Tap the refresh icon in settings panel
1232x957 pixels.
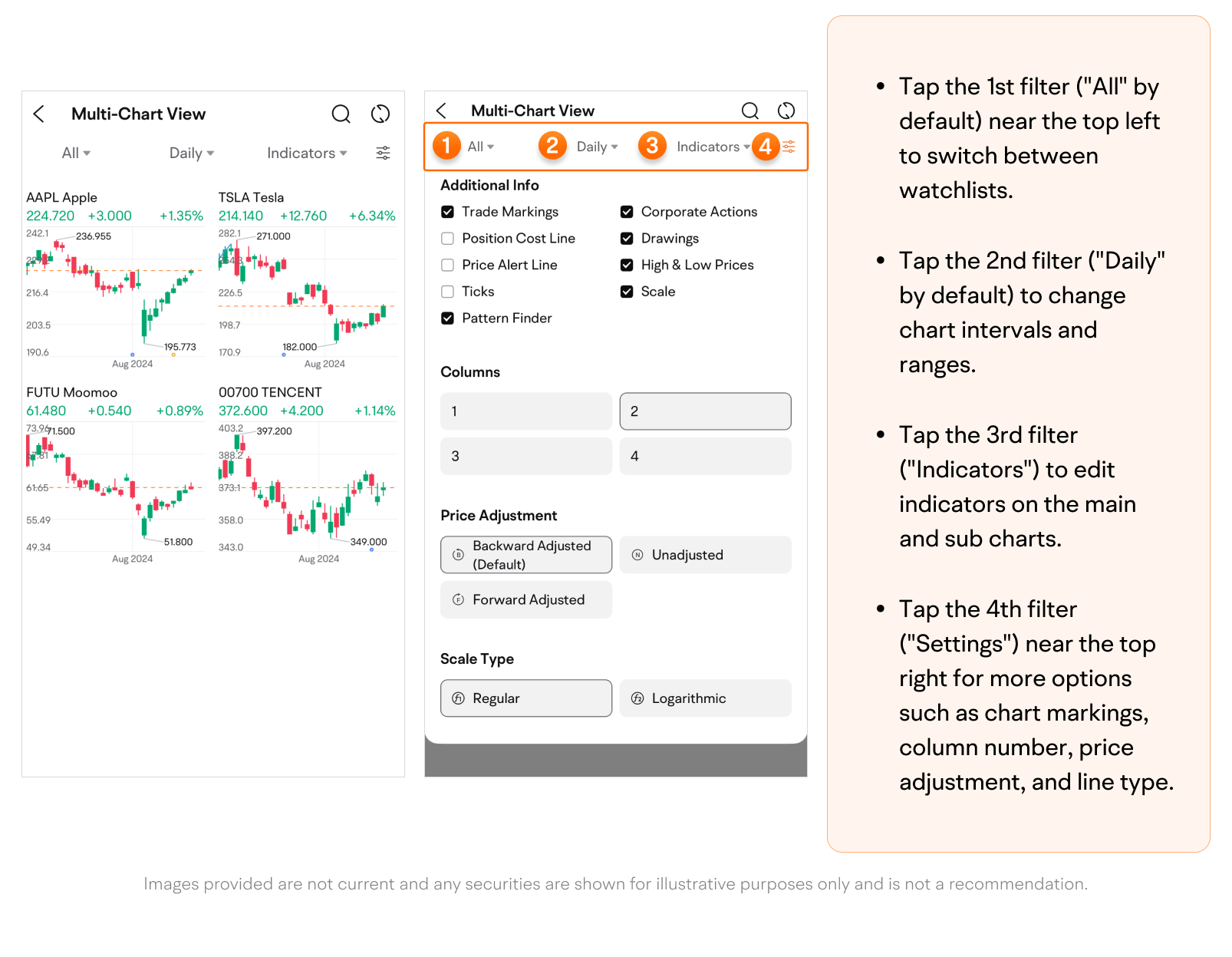tap(786, 111)
